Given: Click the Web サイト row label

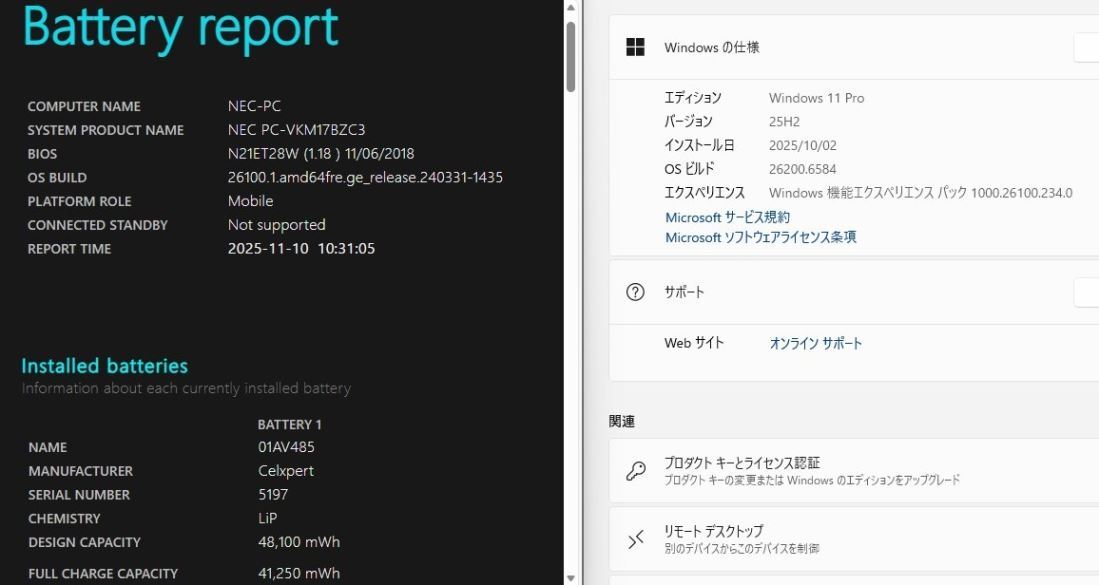Looking at the screenshot, I should click(x=693, y=342).
